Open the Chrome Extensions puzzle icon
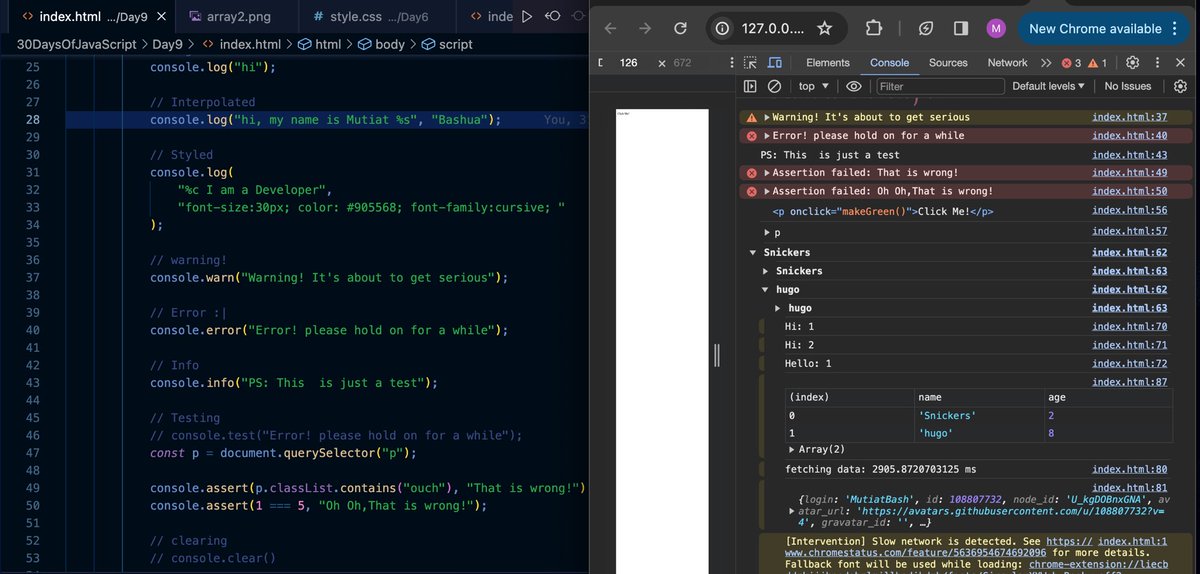 point(873,29)
